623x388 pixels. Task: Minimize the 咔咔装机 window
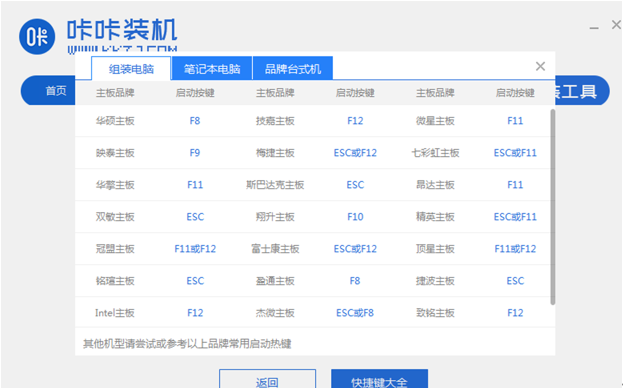pyautogui.click(x=594, y=28)
